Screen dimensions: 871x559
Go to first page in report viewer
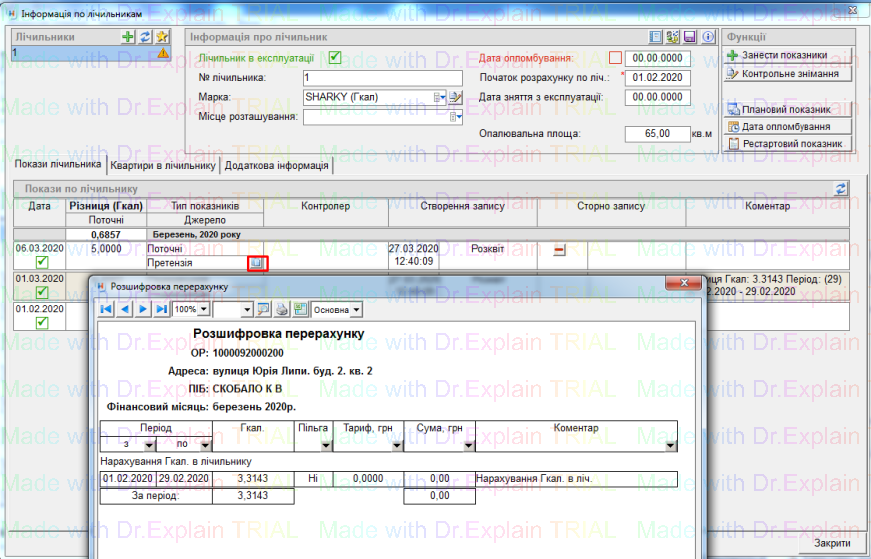coord(107,309)
